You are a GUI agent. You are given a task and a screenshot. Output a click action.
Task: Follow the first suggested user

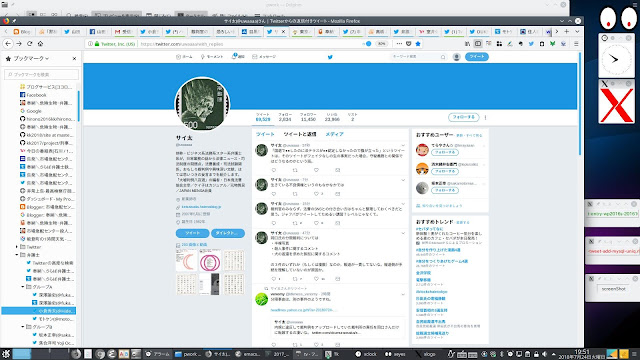[x=444, y=152]
